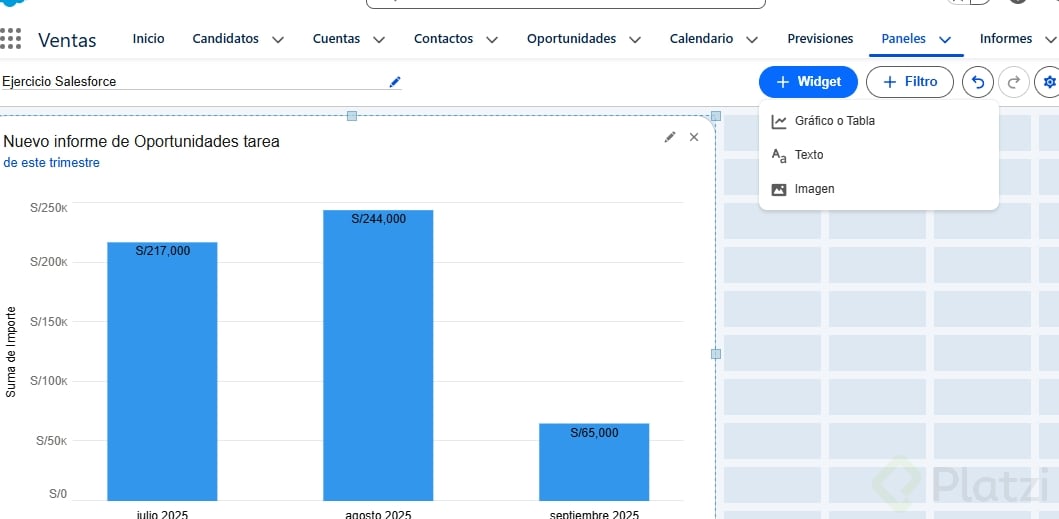Viewport: 1059px width, 519px height.
Task: Choose Imagen widget option
Action: (813, 189)
